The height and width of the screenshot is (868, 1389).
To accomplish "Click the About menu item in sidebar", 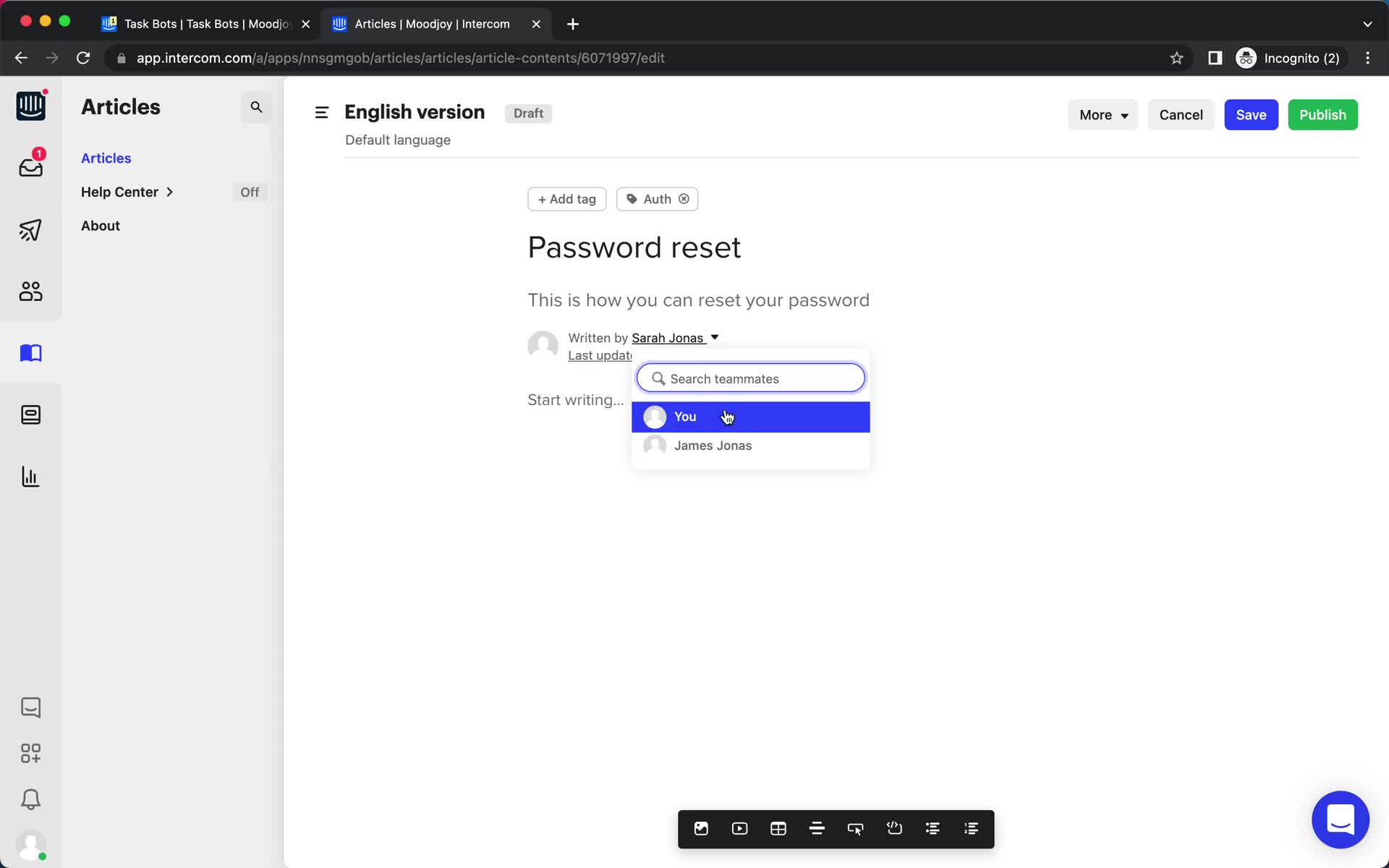I will [x=100, y=225].
